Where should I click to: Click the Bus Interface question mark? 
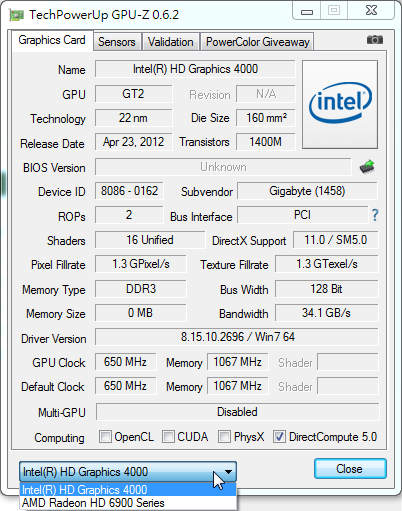375,215
